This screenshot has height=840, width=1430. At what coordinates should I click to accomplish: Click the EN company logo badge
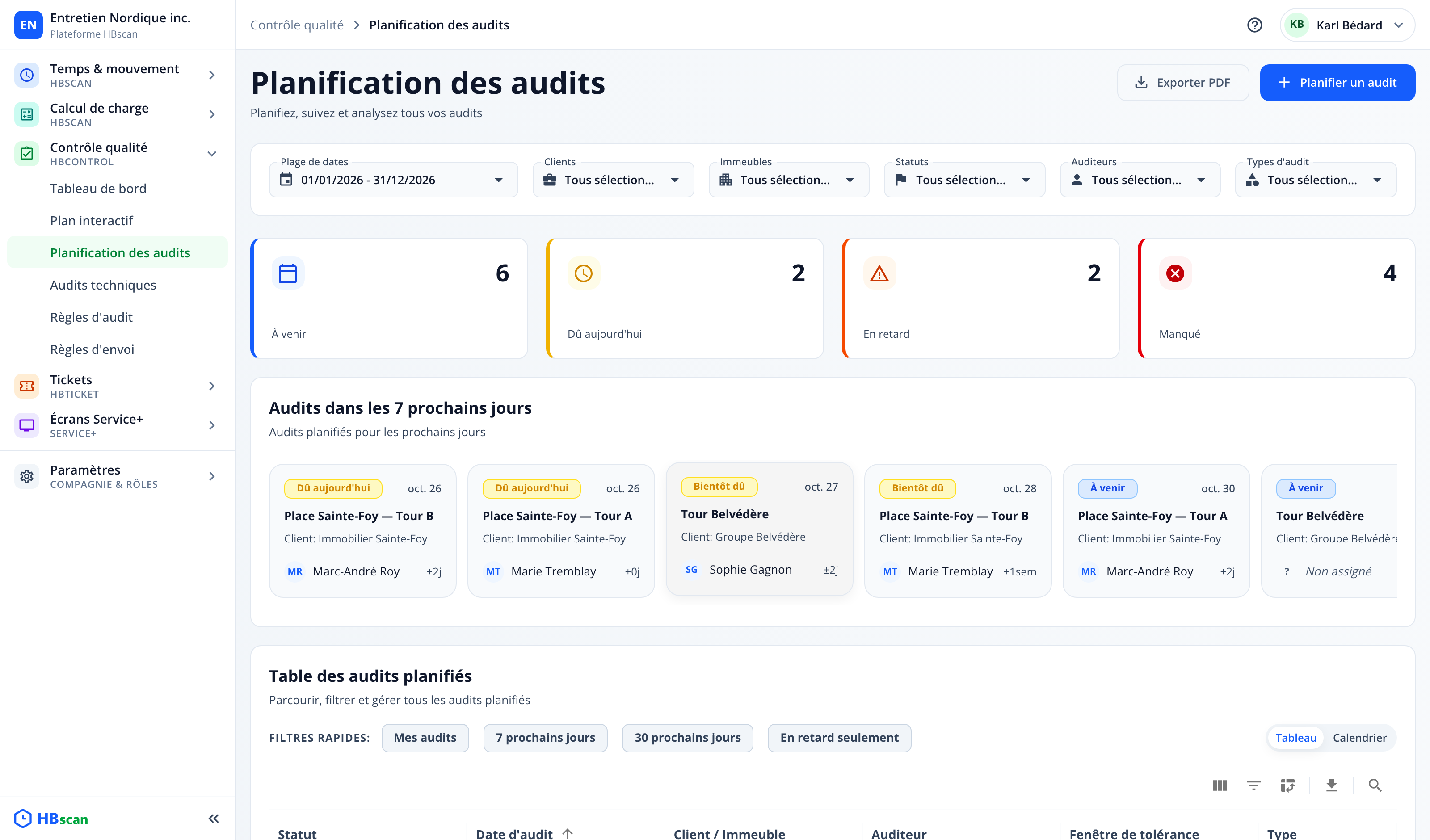pos(28,25)
